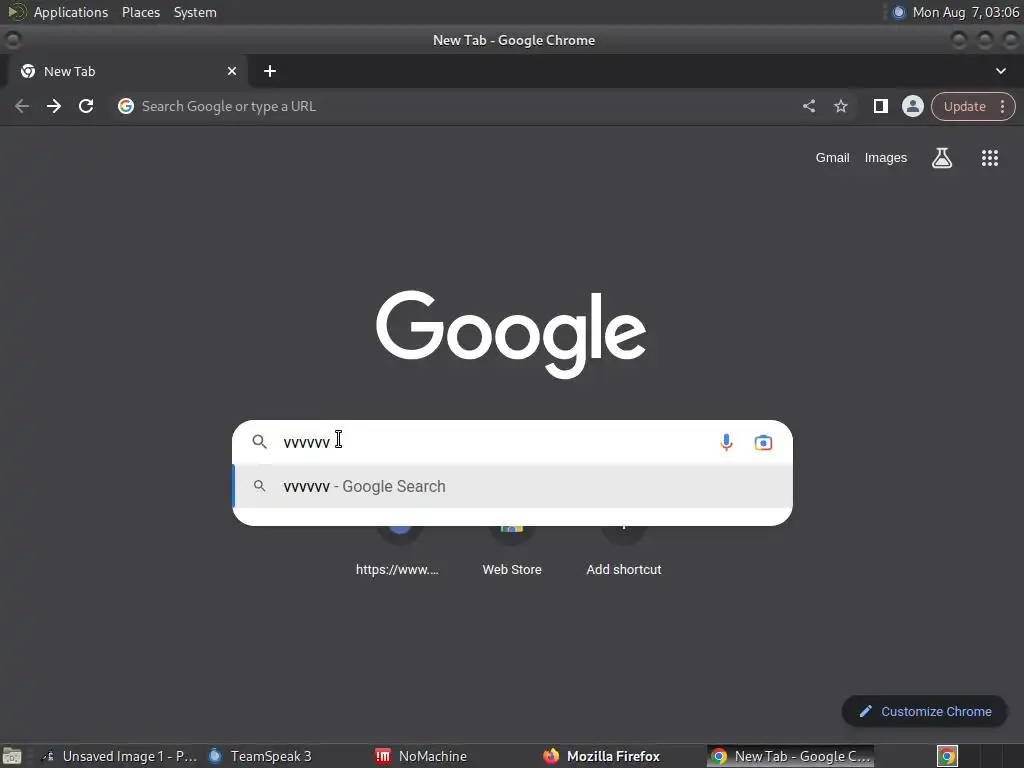Click Customize Chrome button

925,711
